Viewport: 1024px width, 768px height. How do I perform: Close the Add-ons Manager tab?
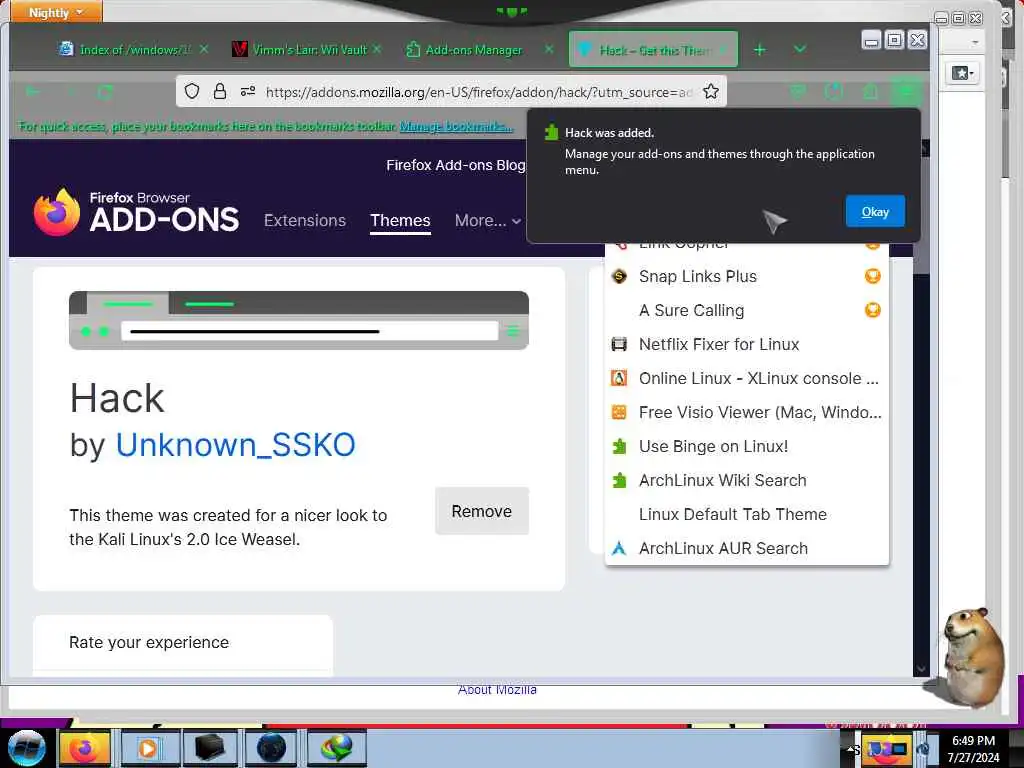549,50
